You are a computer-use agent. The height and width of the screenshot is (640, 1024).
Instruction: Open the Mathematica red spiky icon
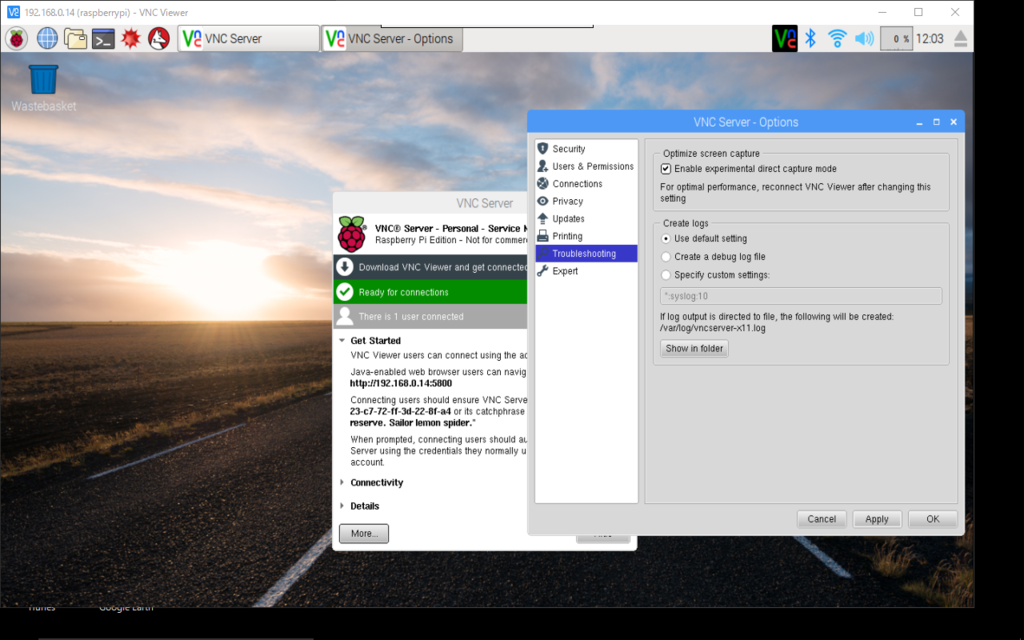[x=131, y=39]
